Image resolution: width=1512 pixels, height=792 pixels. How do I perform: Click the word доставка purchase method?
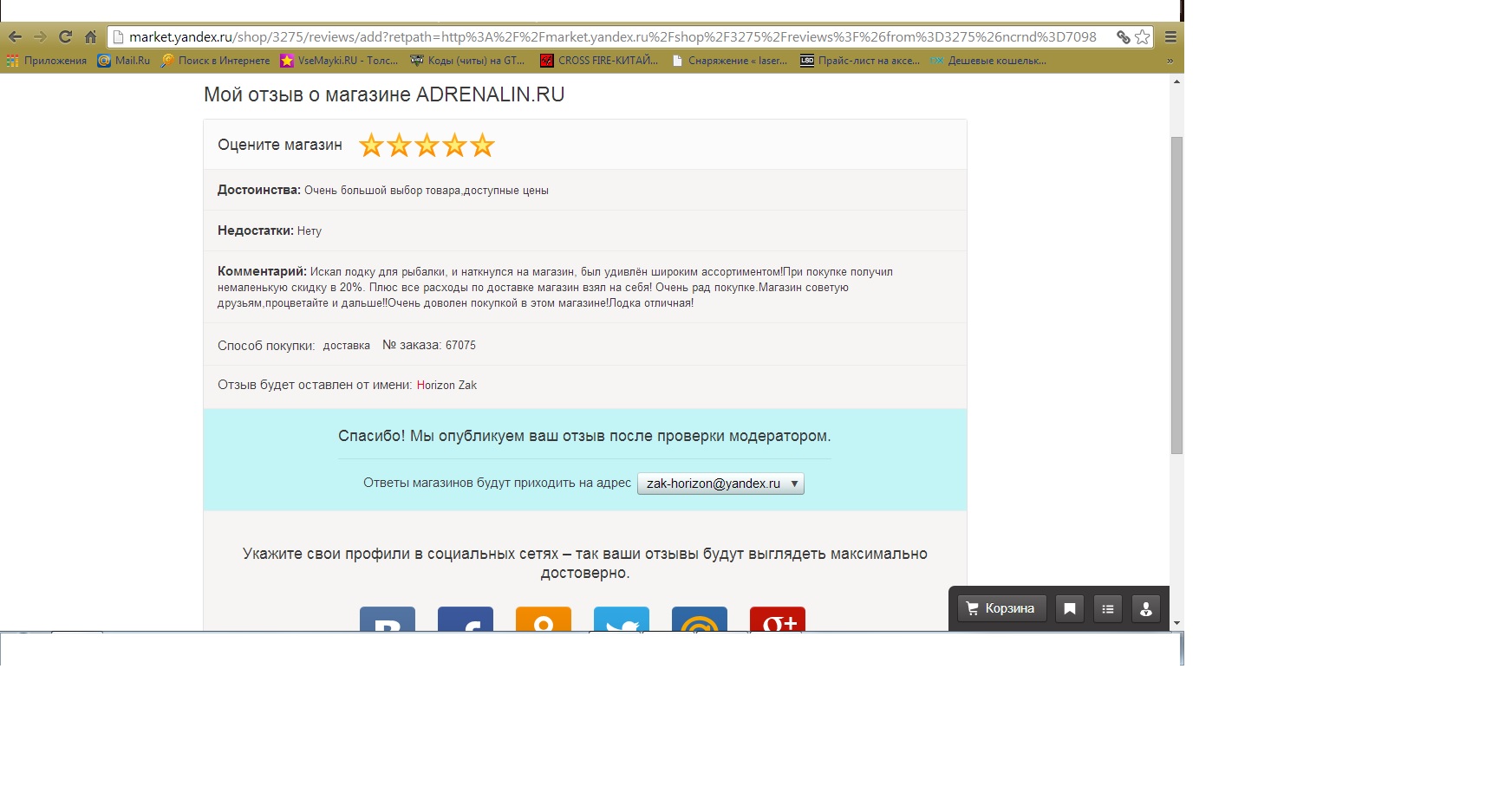347,346
